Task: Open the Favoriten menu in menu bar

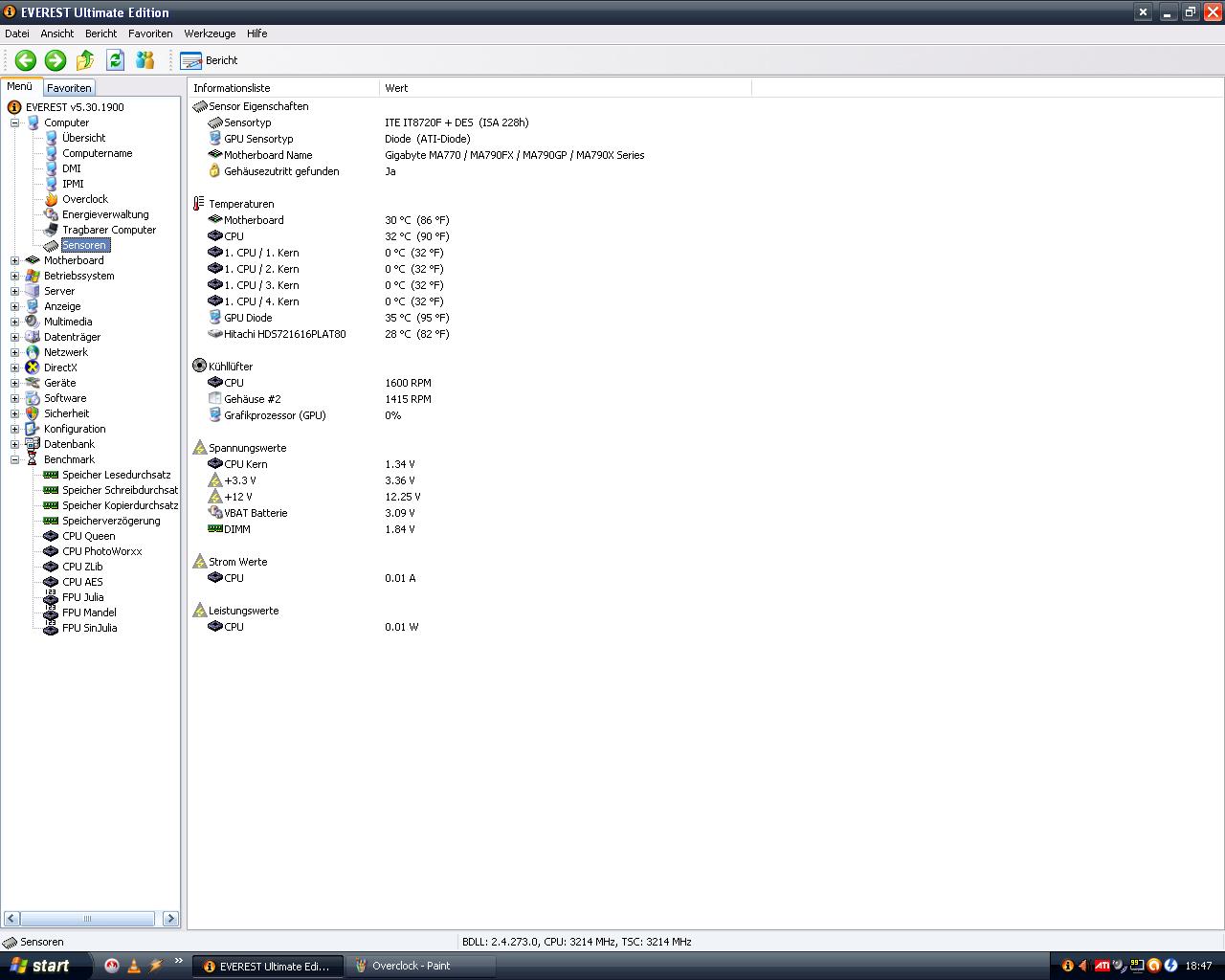Action: [x=151, y=33]
